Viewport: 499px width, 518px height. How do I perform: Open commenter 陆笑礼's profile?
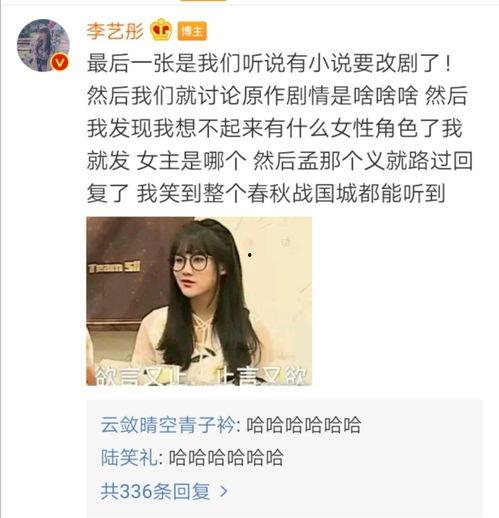[x=129, y=457]
